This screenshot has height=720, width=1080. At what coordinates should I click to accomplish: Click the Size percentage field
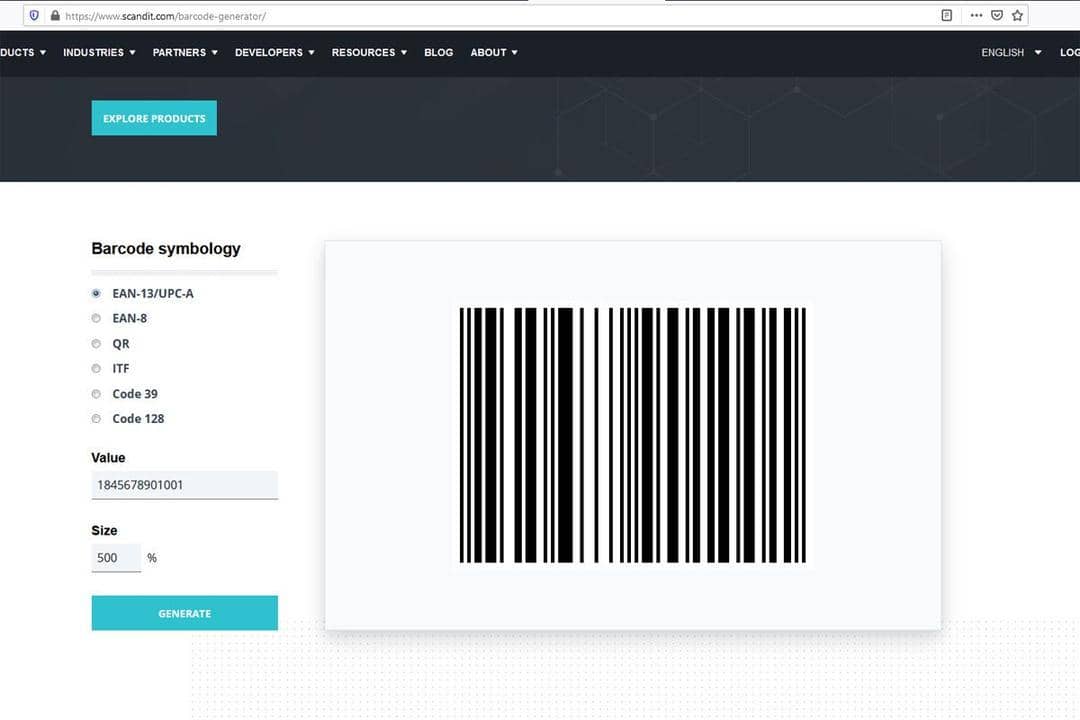coord(115,557)
